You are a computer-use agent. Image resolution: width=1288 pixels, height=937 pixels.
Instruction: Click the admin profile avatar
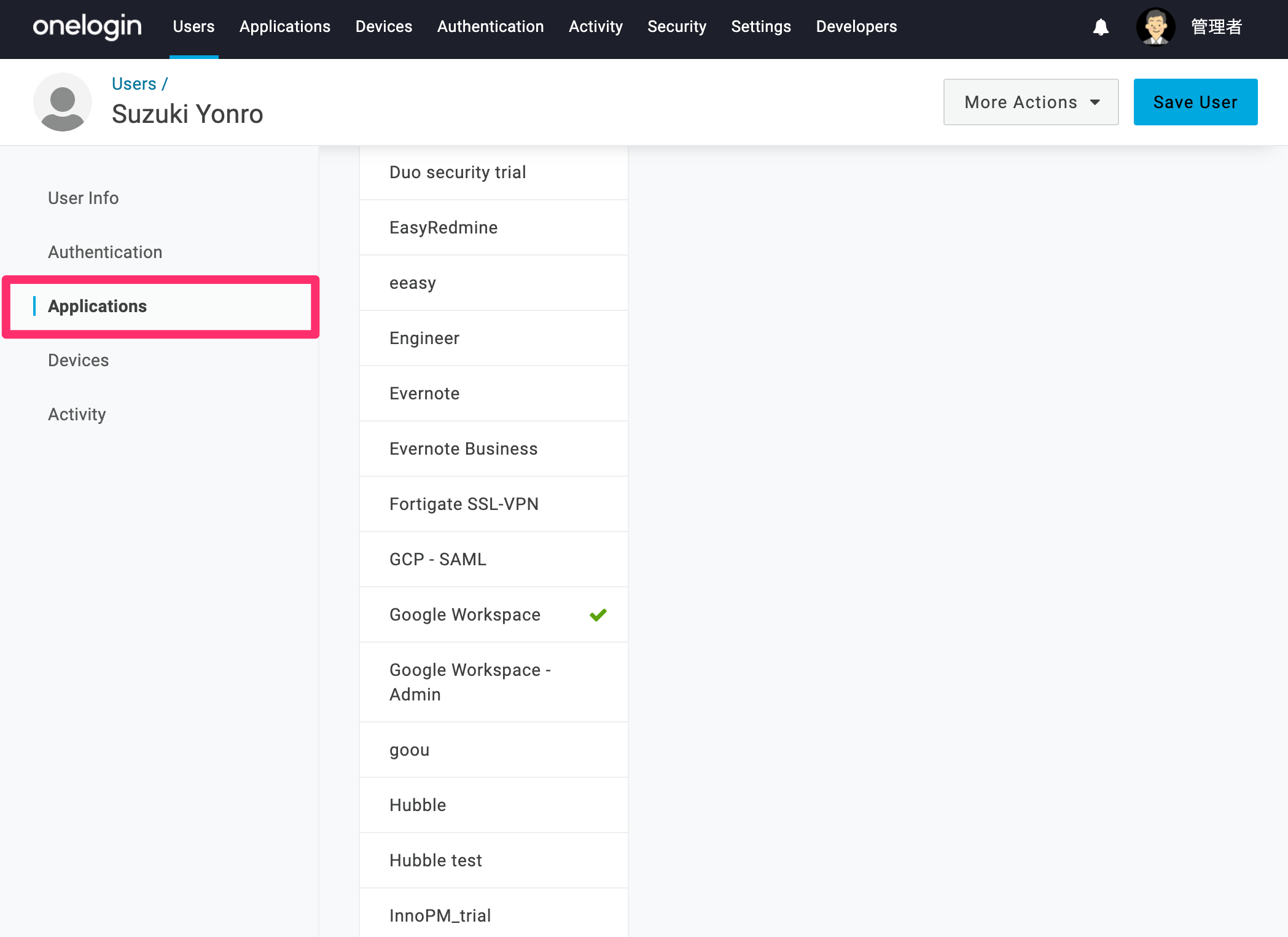1155,26
